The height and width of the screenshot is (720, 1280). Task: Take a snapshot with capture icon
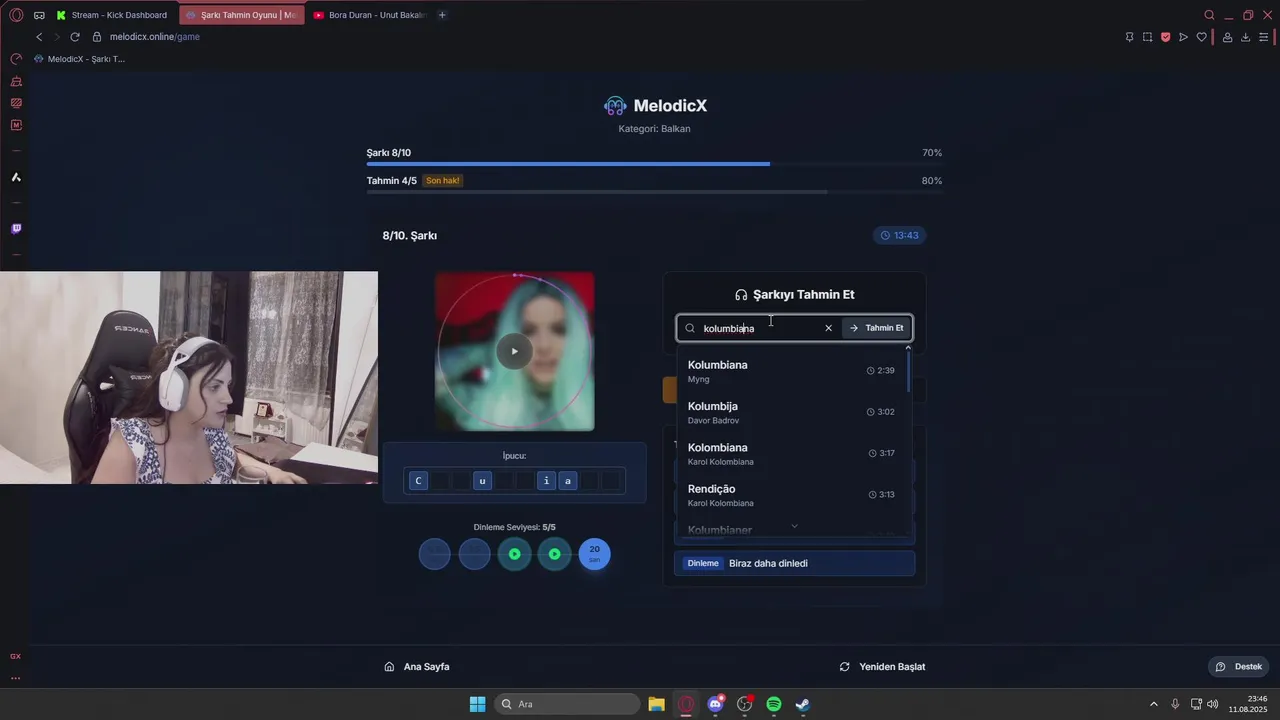[x=1147, y=37]
